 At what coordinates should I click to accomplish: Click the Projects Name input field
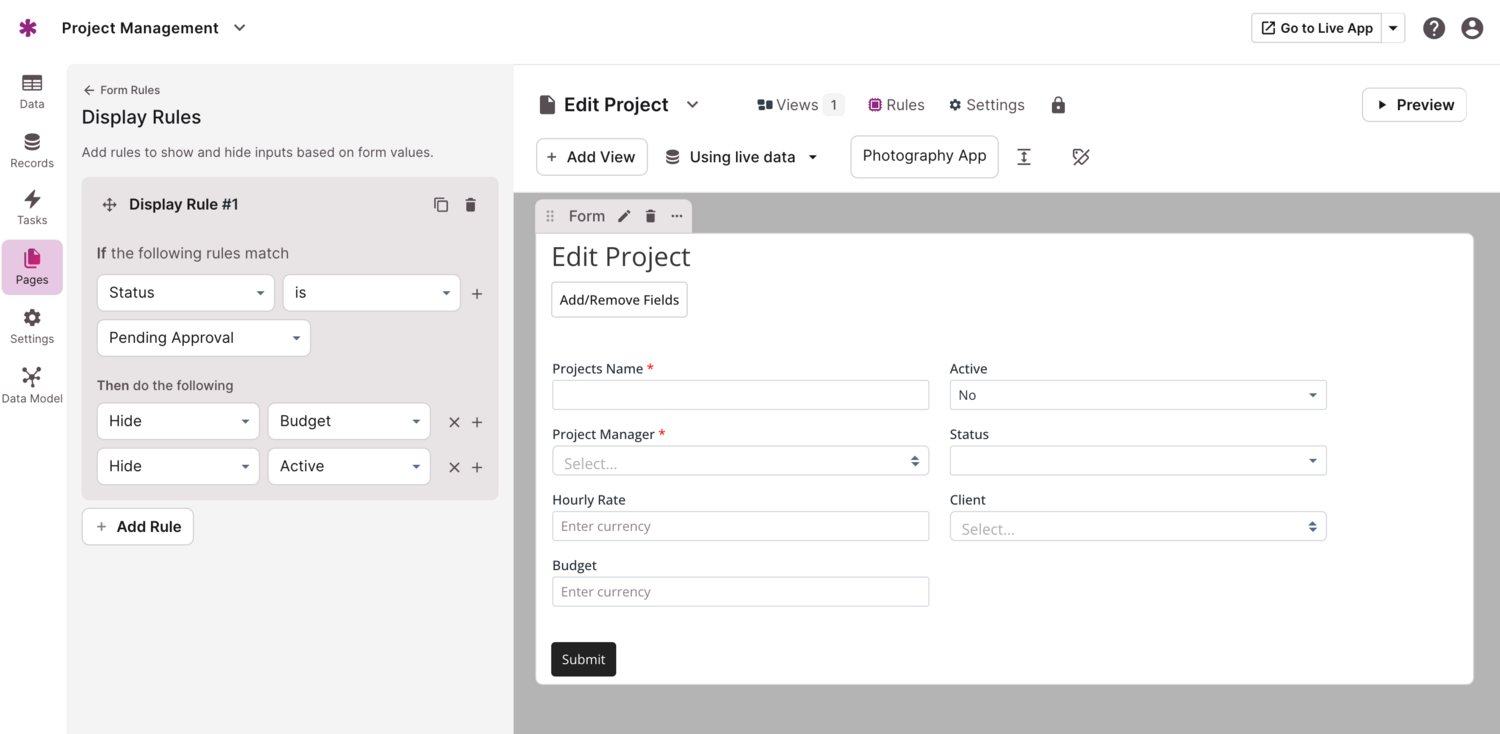tap(740, 395)
